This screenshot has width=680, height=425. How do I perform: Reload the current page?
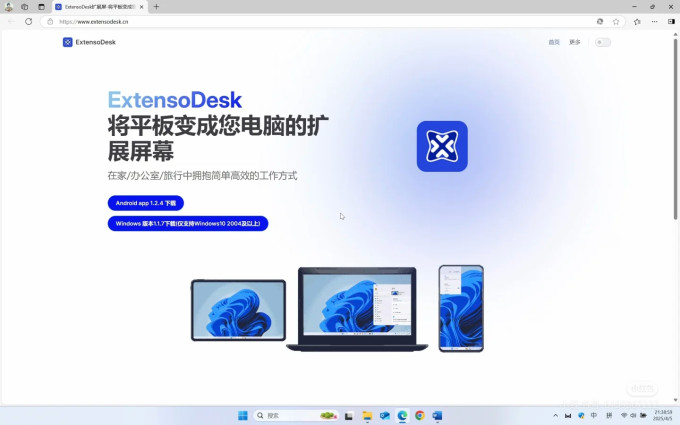pos(29,21)
